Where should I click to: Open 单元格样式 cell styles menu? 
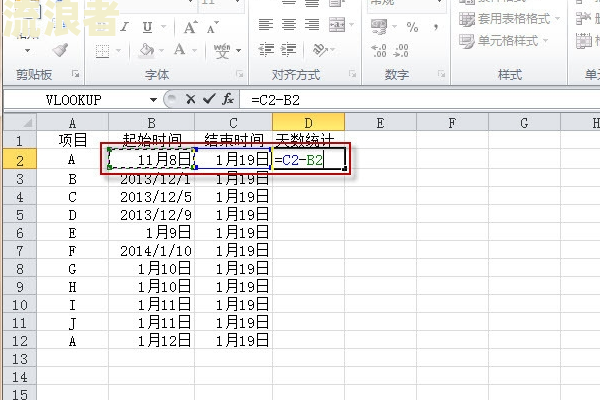coord(504,41)
